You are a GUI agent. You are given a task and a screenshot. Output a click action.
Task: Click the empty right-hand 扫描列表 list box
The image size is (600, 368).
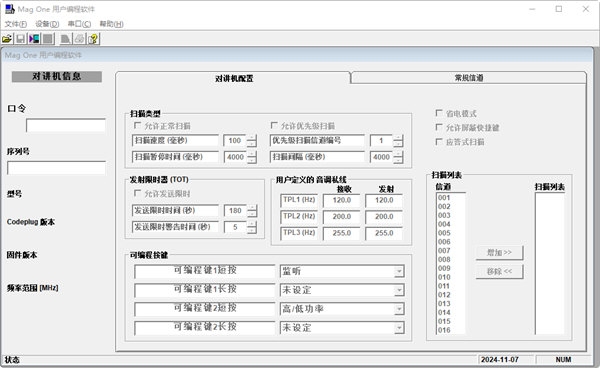(549, 264)
